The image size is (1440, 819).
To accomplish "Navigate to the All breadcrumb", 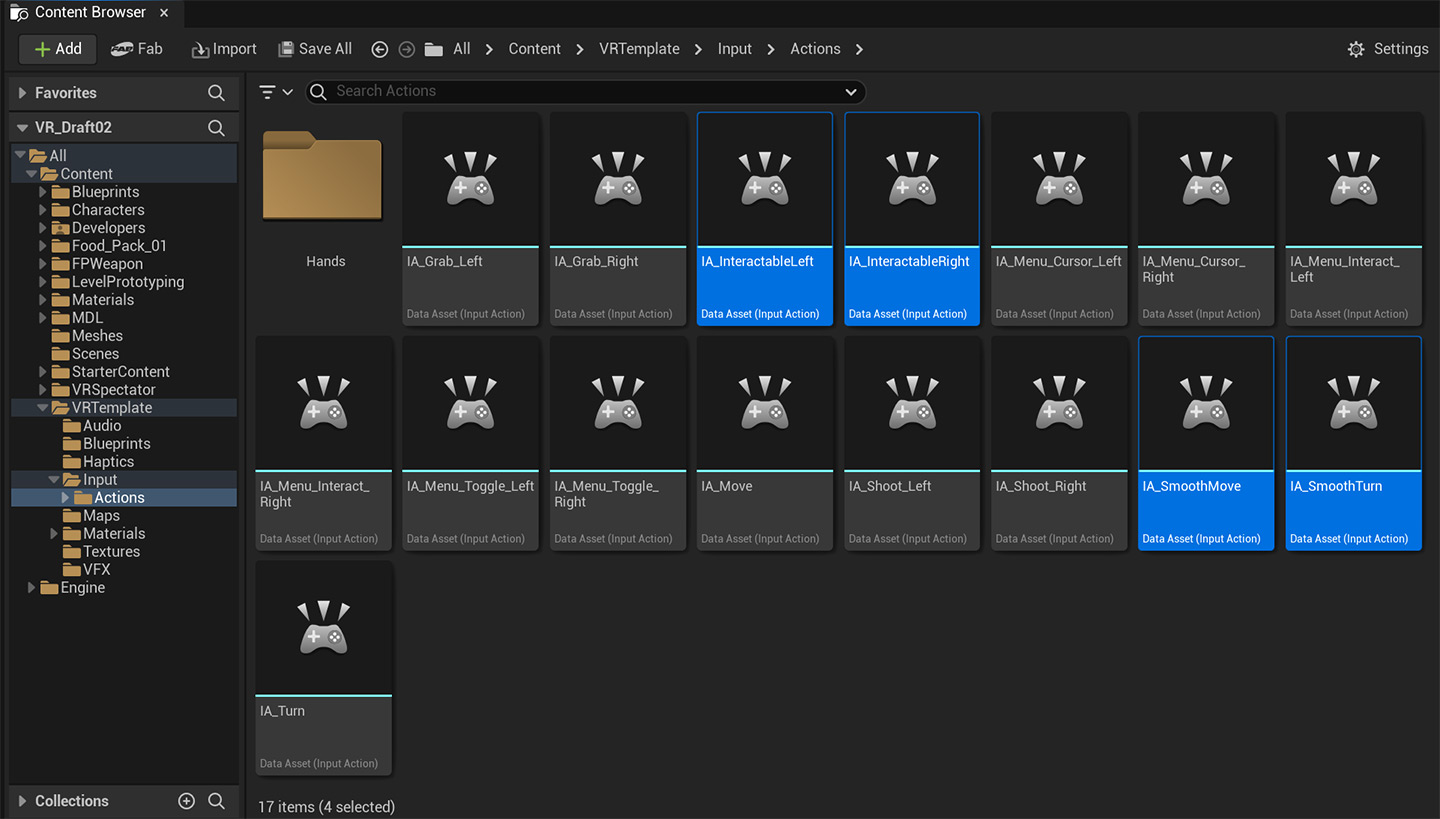I will 462,49.
